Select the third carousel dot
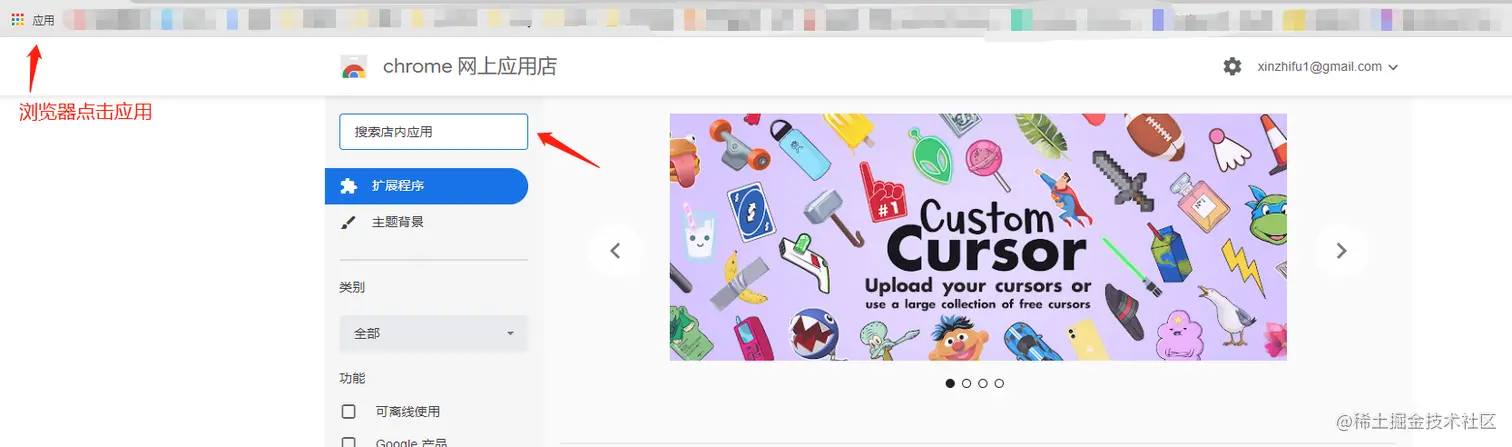 tap(983, 383)
